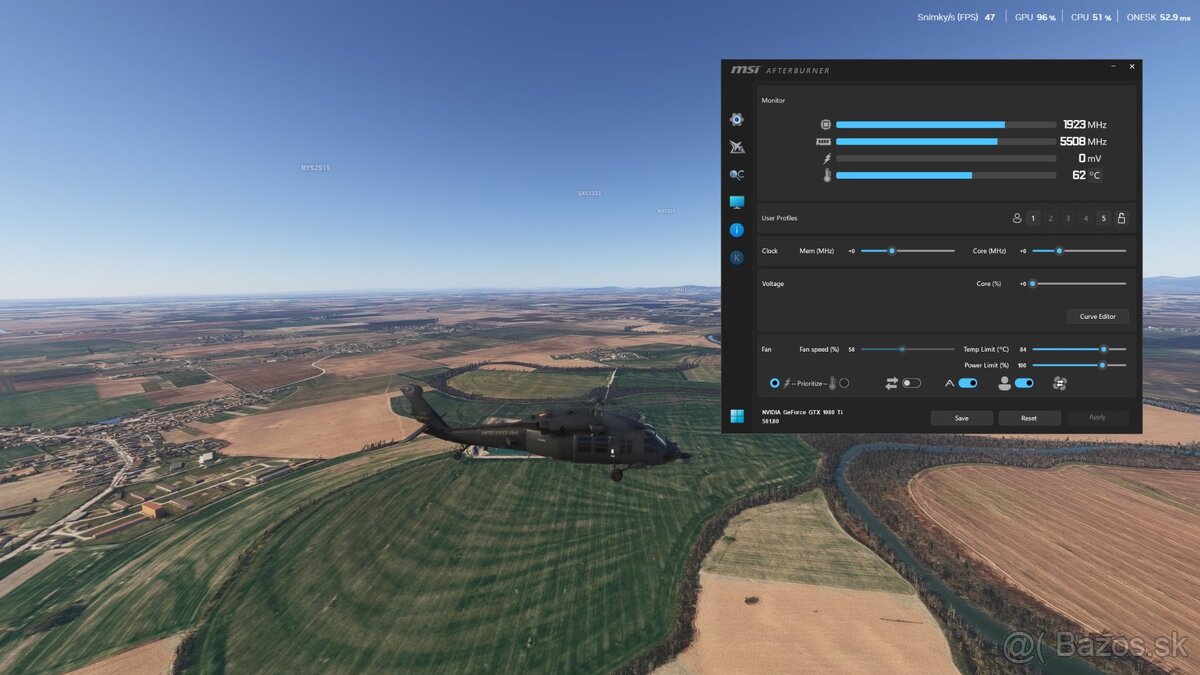Click the user profile person icon

tap(1017, 218)
